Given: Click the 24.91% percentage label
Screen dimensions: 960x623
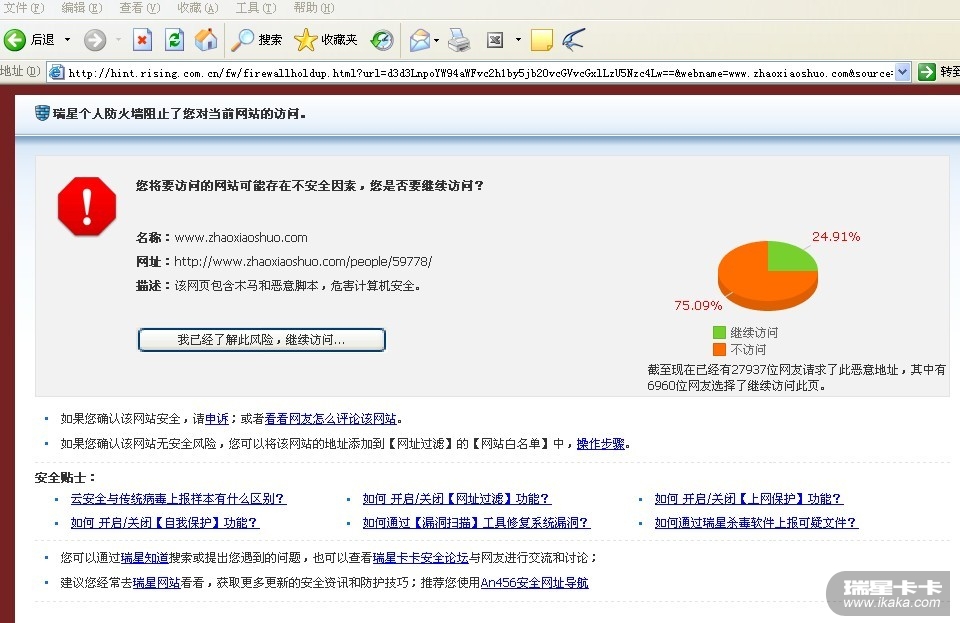Looking at the screenshot, I should pos(836,236).
